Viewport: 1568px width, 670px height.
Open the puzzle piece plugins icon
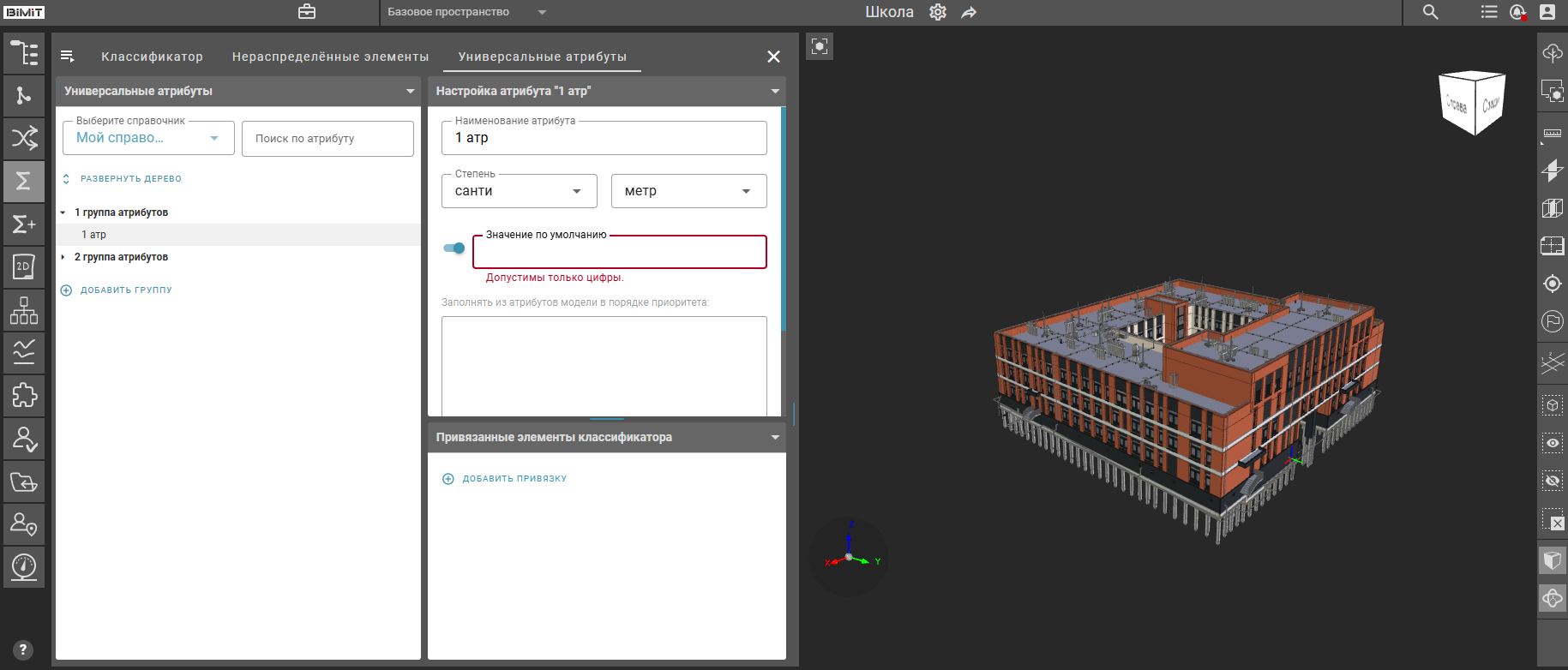24,396
